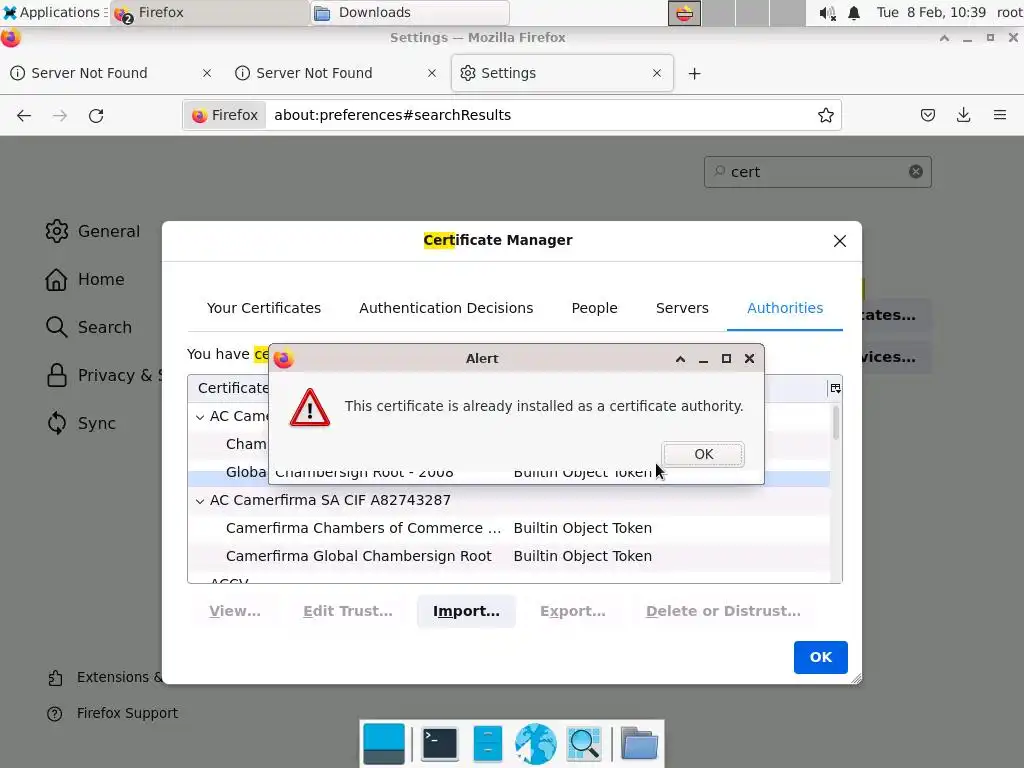Screen dimensions: 1024x768
Task: Open General settings category
Action: [x=93, y=231]
